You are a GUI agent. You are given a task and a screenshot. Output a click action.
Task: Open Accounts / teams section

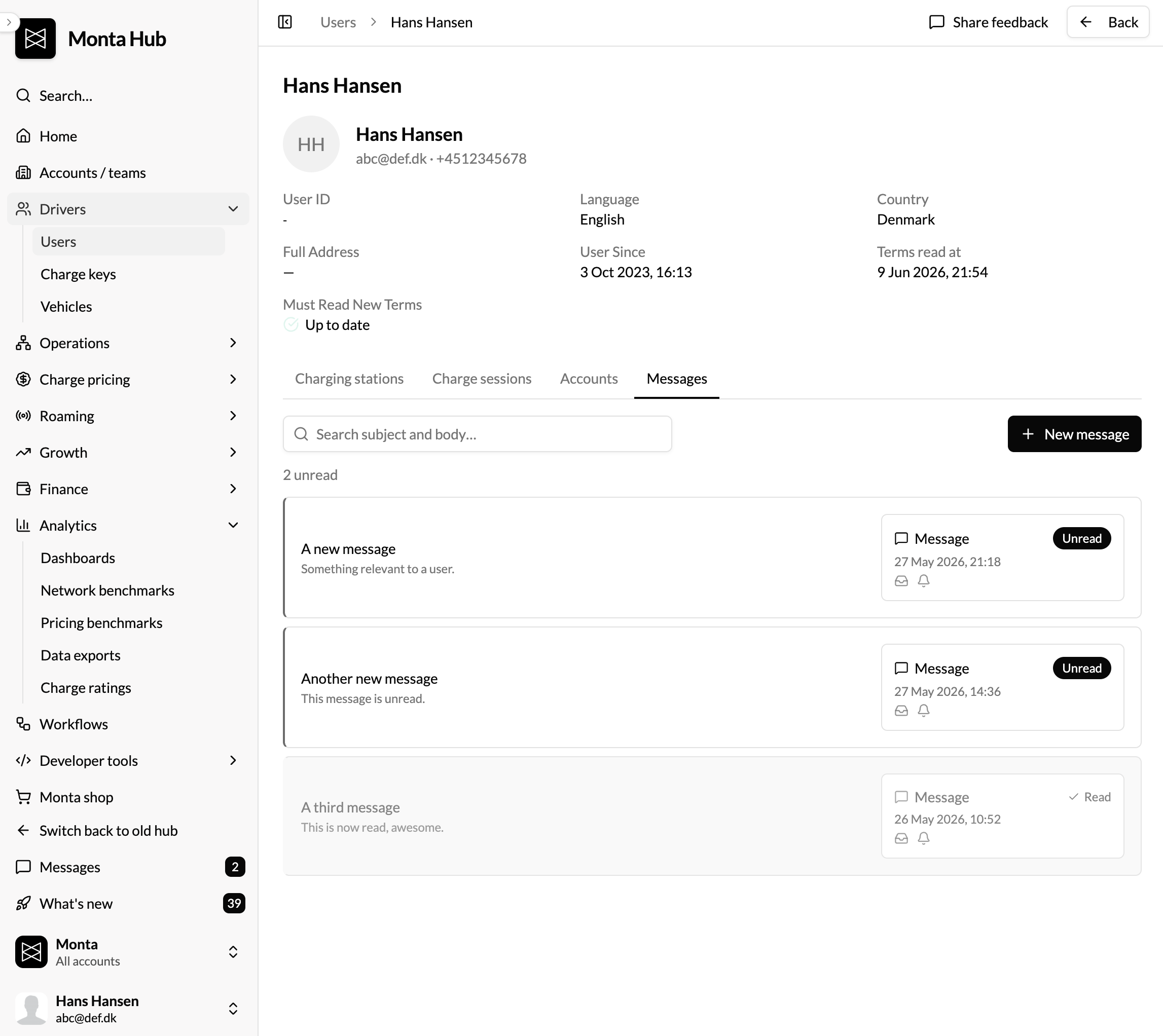pyautogui.click(x=128, y=172)
